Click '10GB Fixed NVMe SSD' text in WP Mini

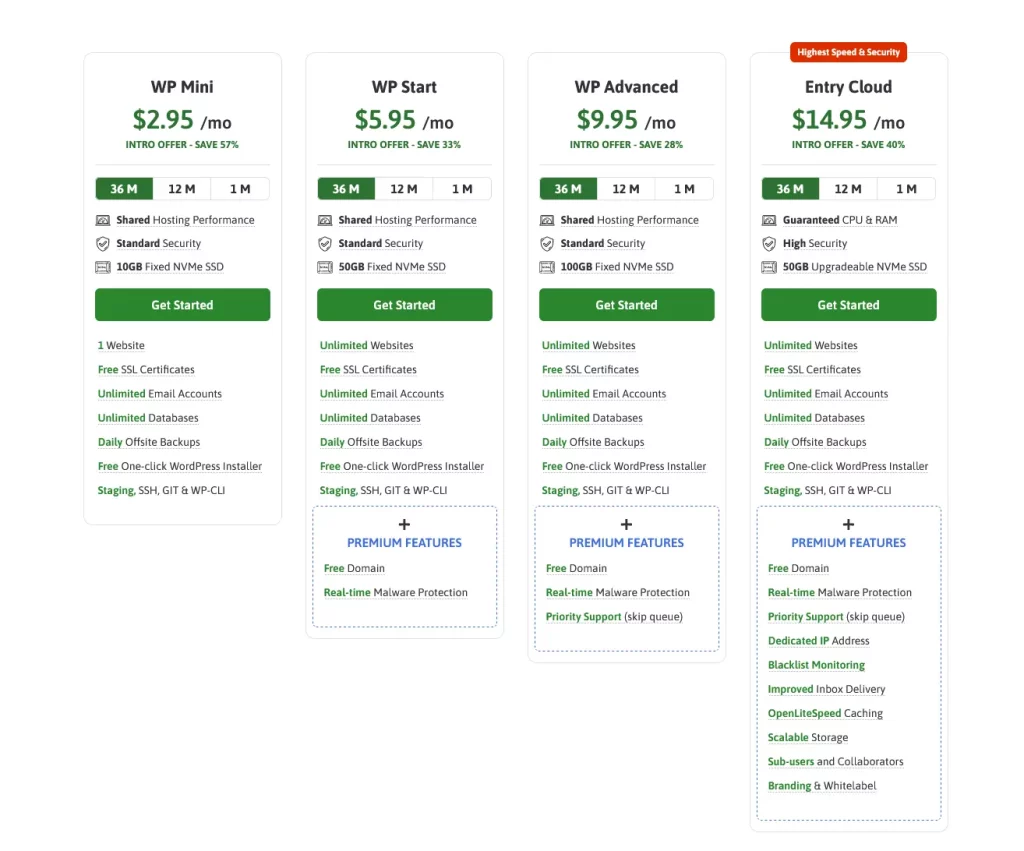(x=170, y=267)
